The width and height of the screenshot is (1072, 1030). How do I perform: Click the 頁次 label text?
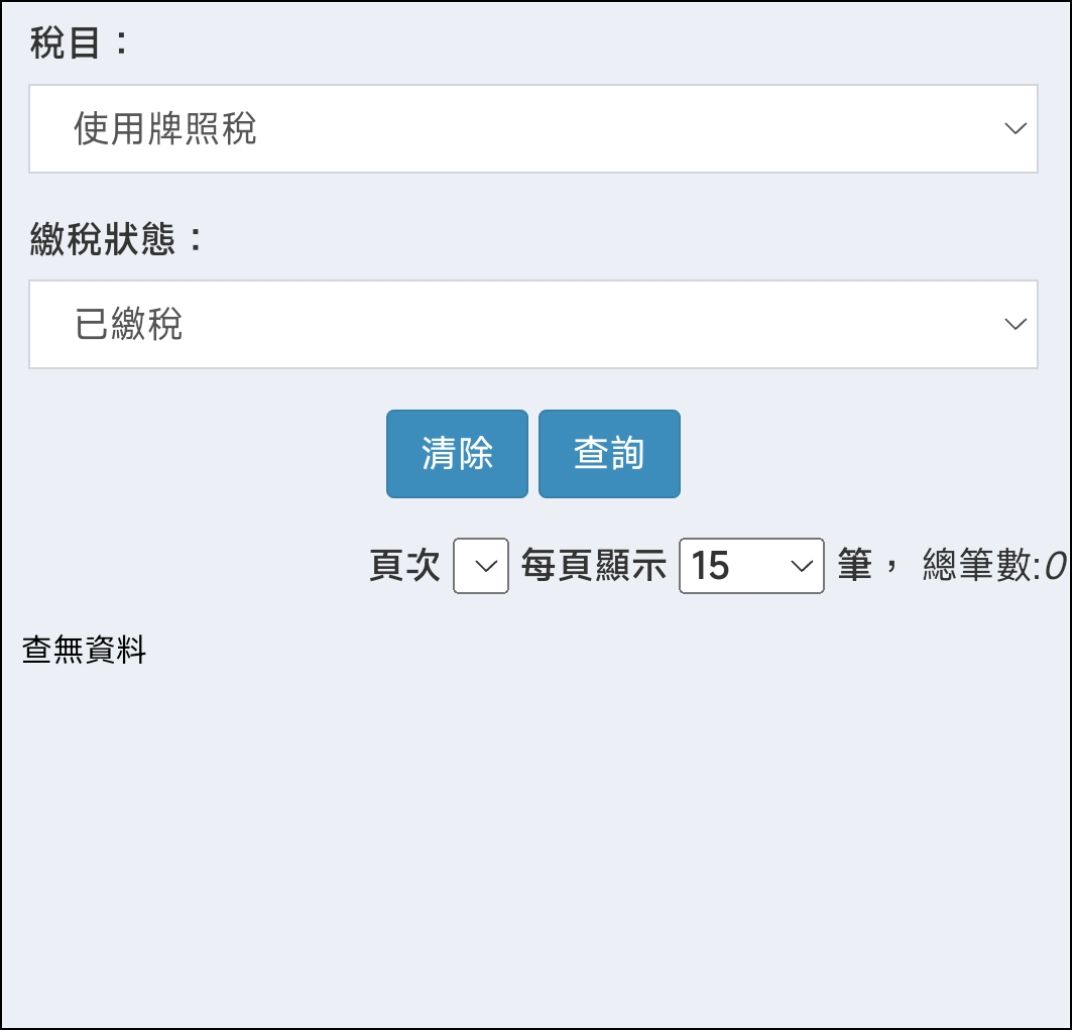(405, 567)
